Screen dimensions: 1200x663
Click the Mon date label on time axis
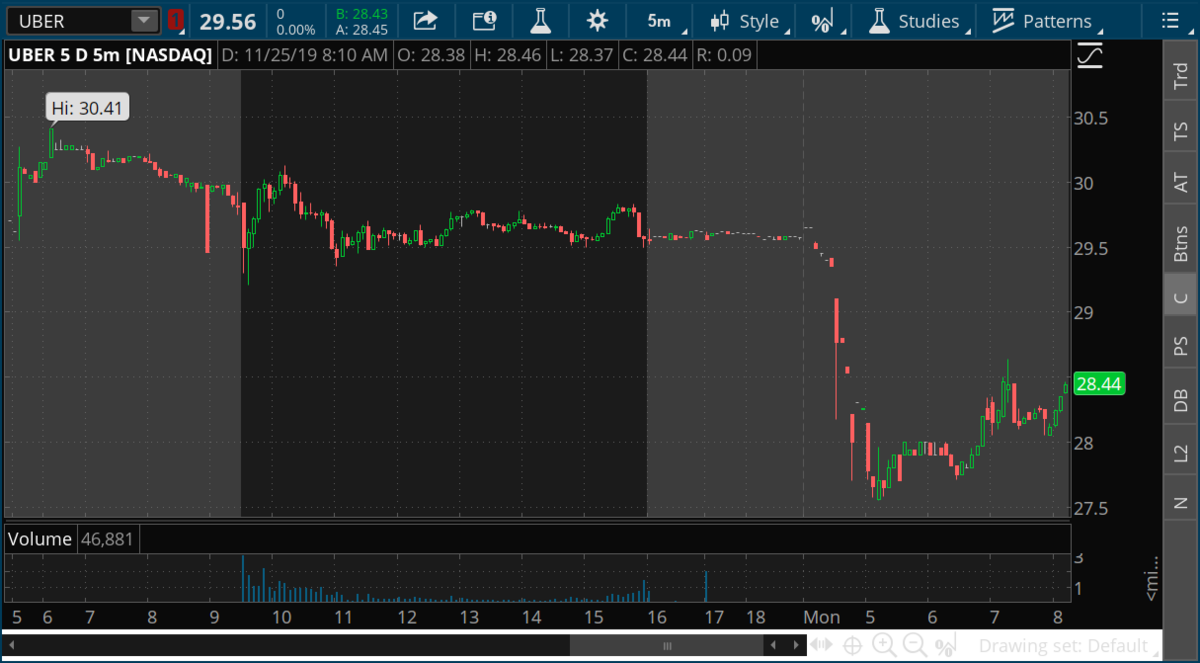click(x=822, y=616)
